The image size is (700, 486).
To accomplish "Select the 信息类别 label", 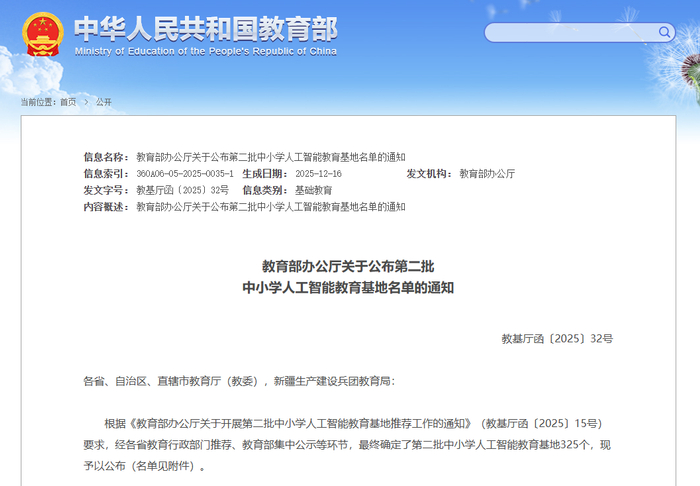I will pos(265,190).
